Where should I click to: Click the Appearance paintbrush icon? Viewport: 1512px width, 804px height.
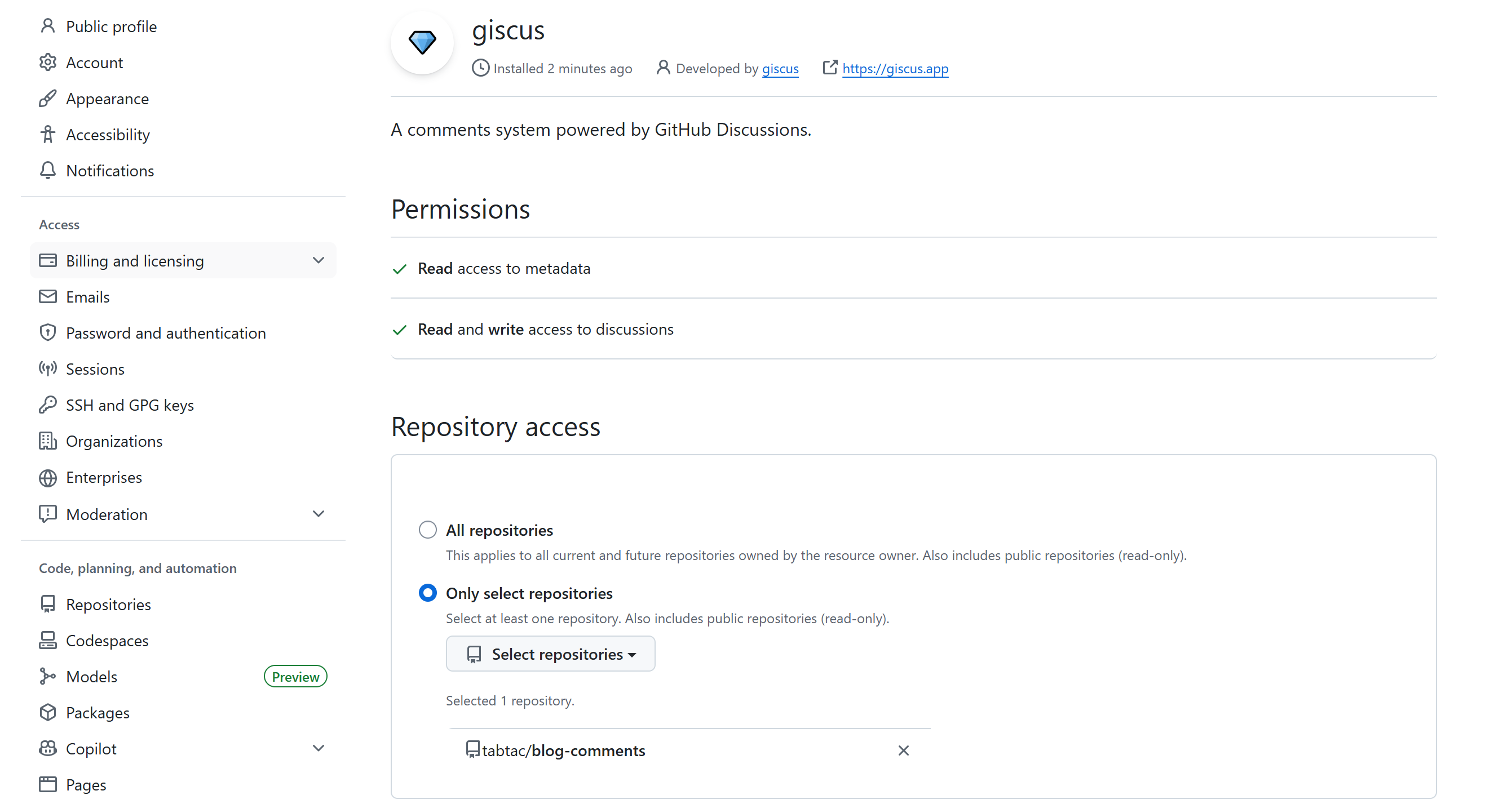click(x=47, y=98)
